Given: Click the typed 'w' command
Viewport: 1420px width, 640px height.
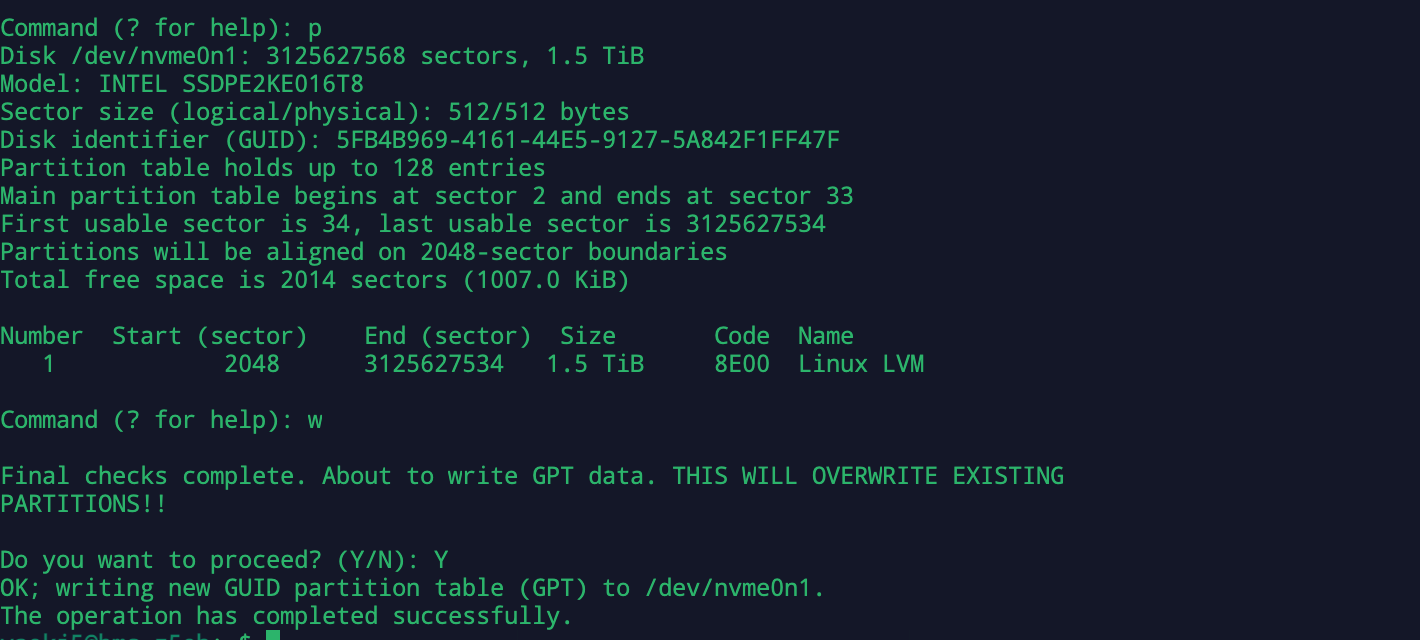Looking at the screenshot, I should click(x=315, y=420).
